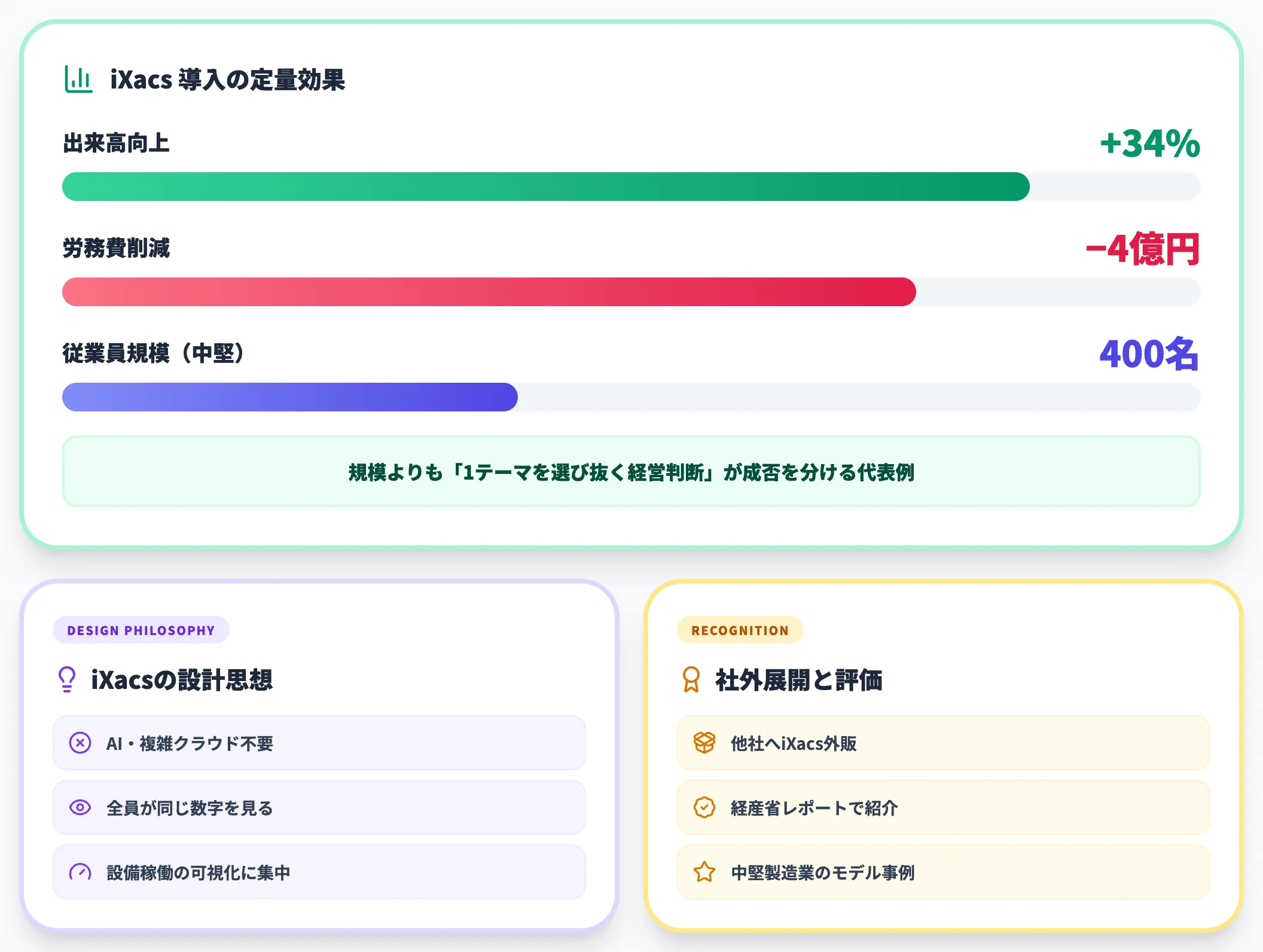Viewport: 1263px width, 952px height.
Task: Click the 規模よりも「1テーマを選び抜く経営判断」banner
Action: coord(631,471)
